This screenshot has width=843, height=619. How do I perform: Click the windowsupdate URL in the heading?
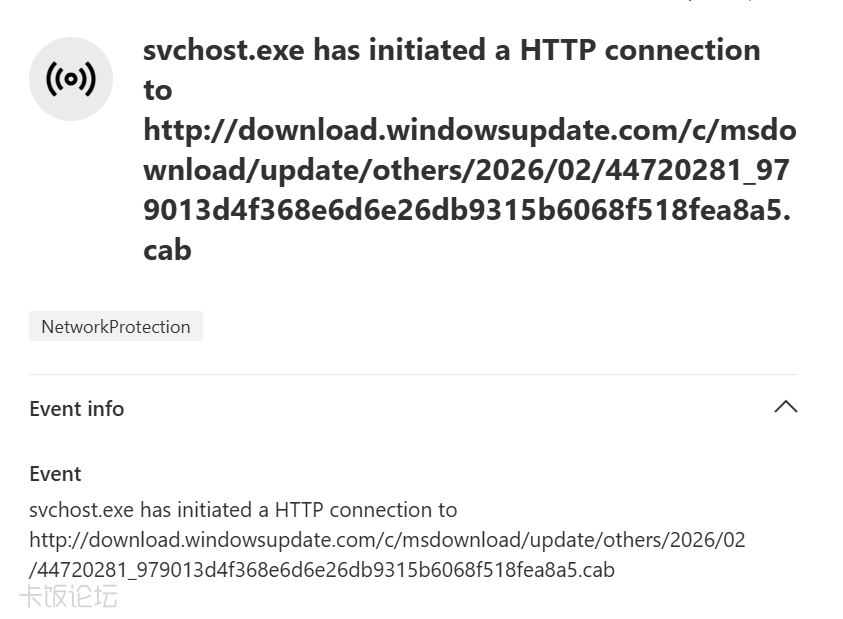pos(470,130)
